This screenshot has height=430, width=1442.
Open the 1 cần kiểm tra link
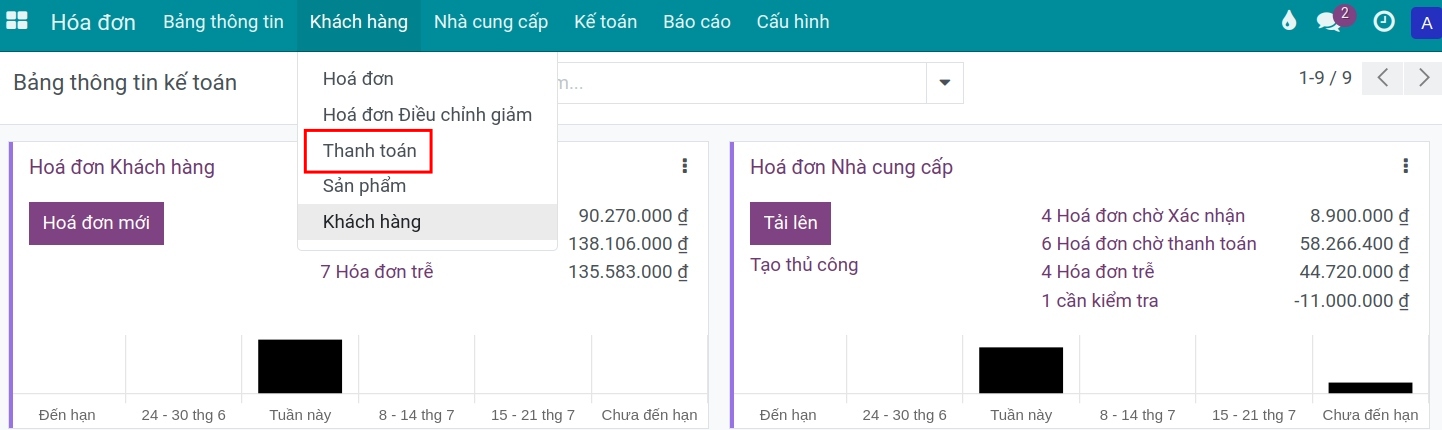(x=1100, y=301)
